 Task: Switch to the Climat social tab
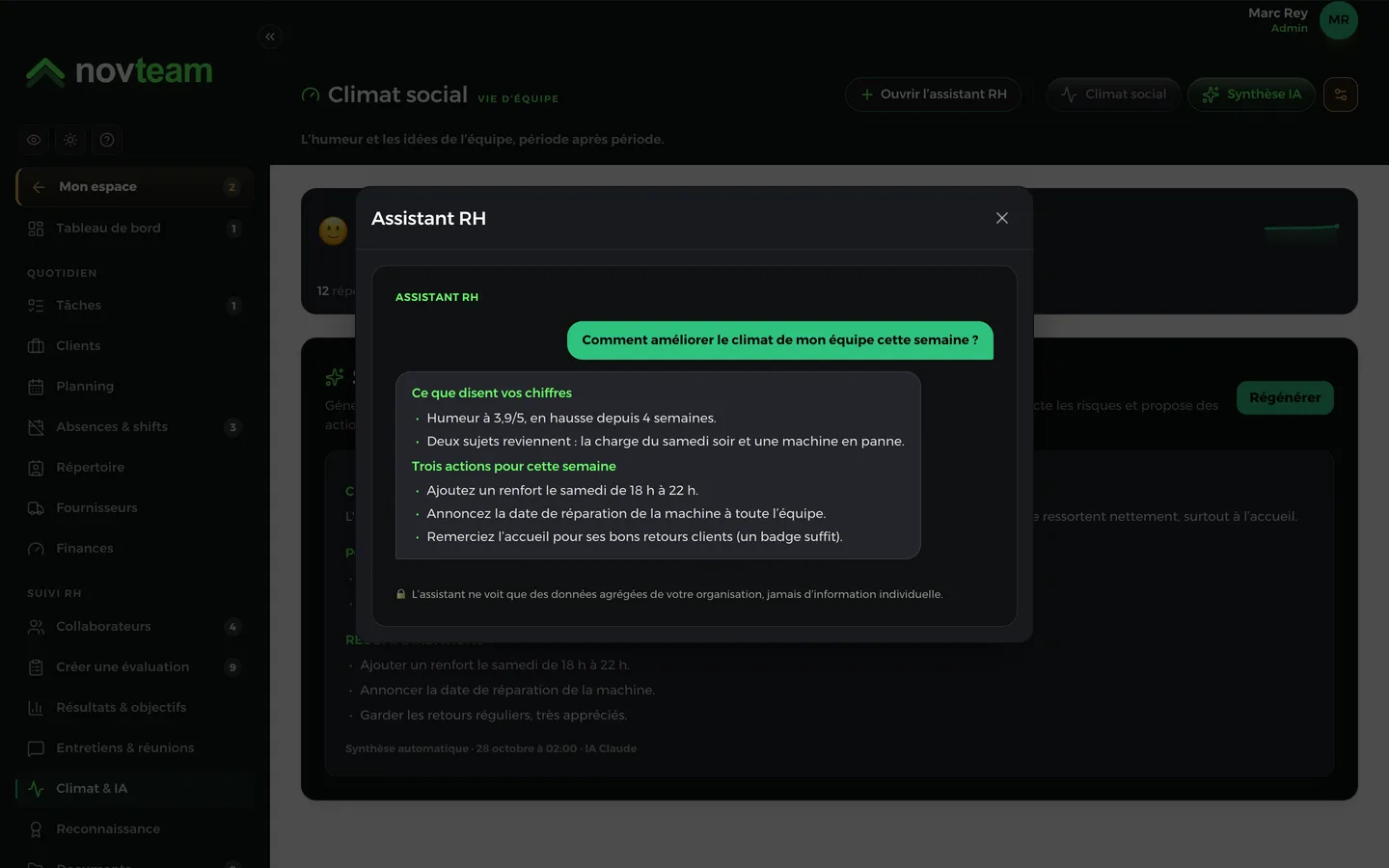[x=1113, y=95]
